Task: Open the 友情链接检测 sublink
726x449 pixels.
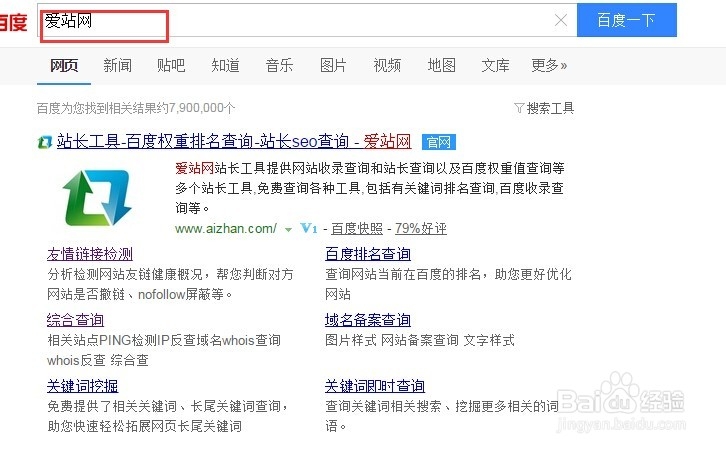Action: tap(90, 254)
